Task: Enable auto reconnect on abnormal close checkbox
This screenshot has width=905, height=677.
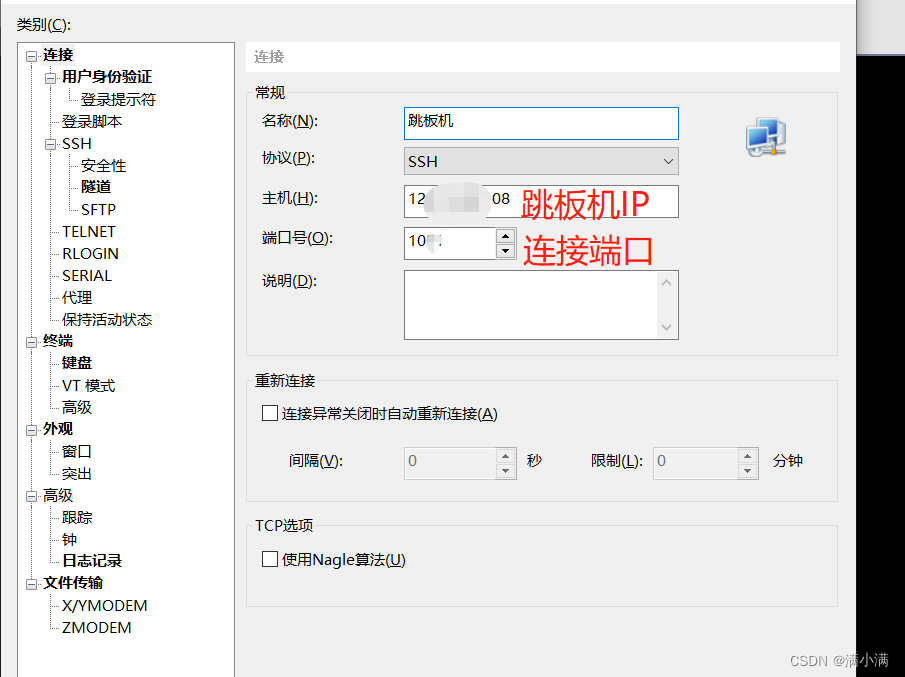Action: coord(270,413)
